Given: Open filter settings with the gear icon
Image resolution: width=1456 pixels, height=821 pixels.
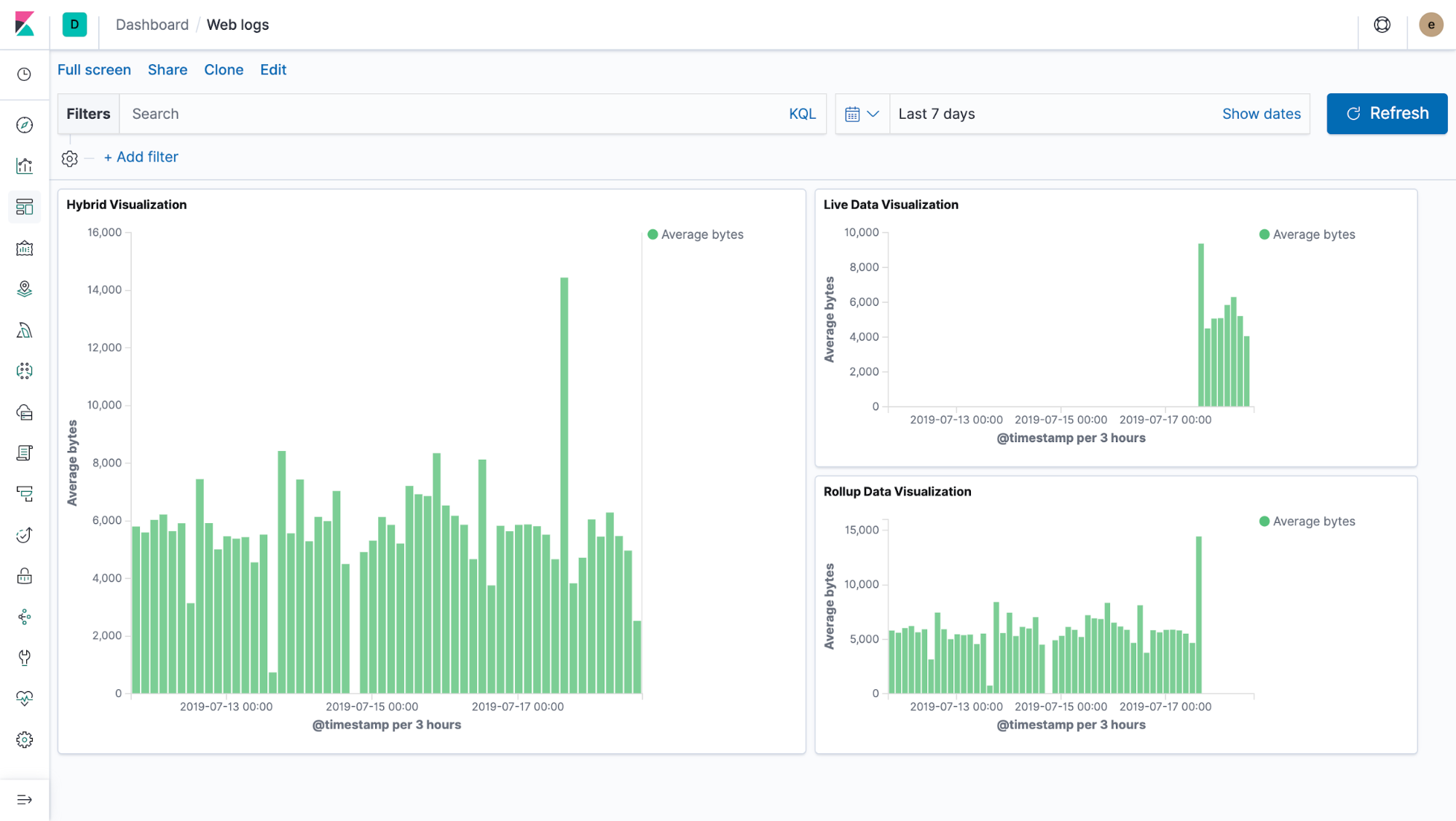Looking at the screenshot, I should point(70,157).
